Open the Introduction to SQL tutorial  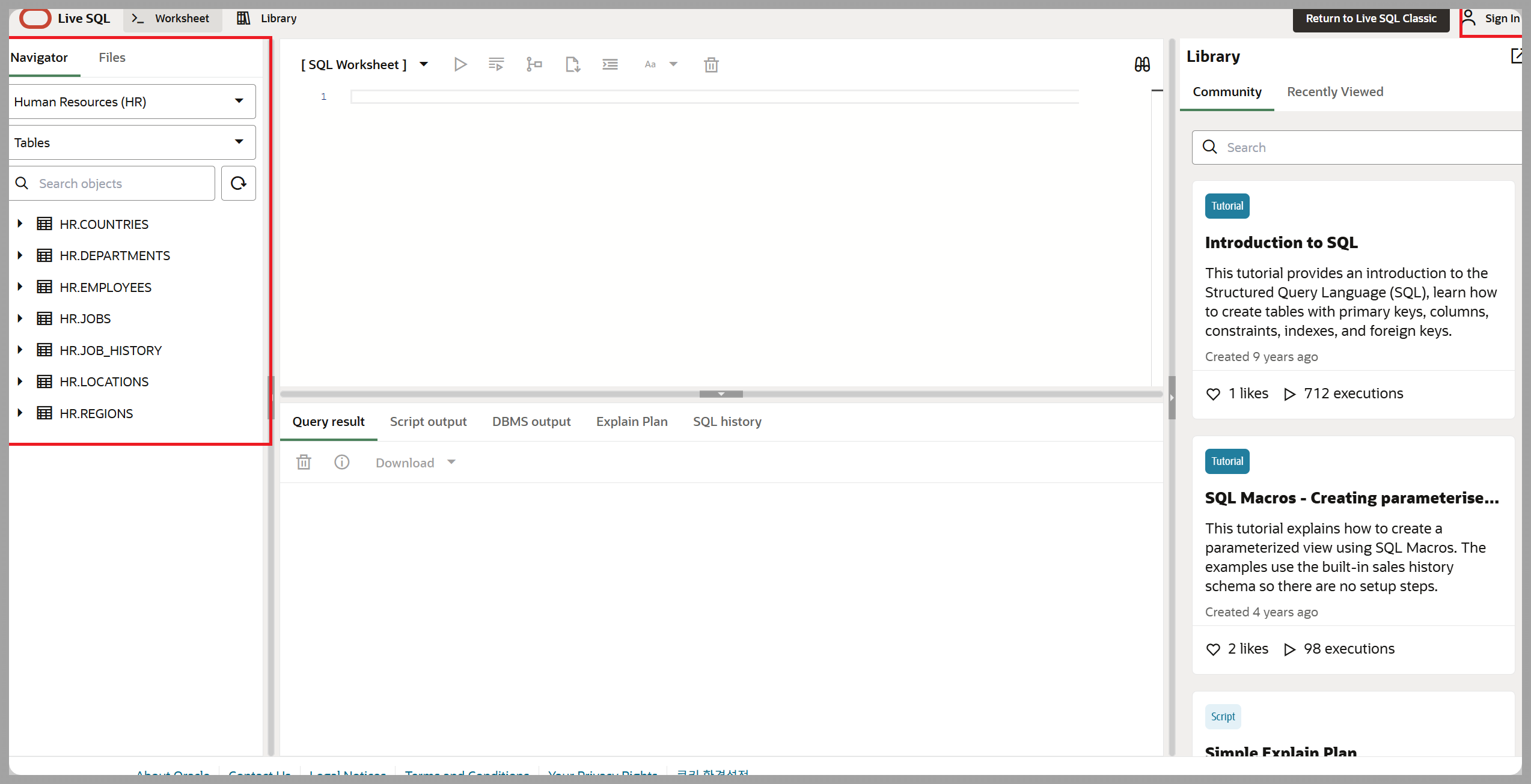tap(1281, 243)
